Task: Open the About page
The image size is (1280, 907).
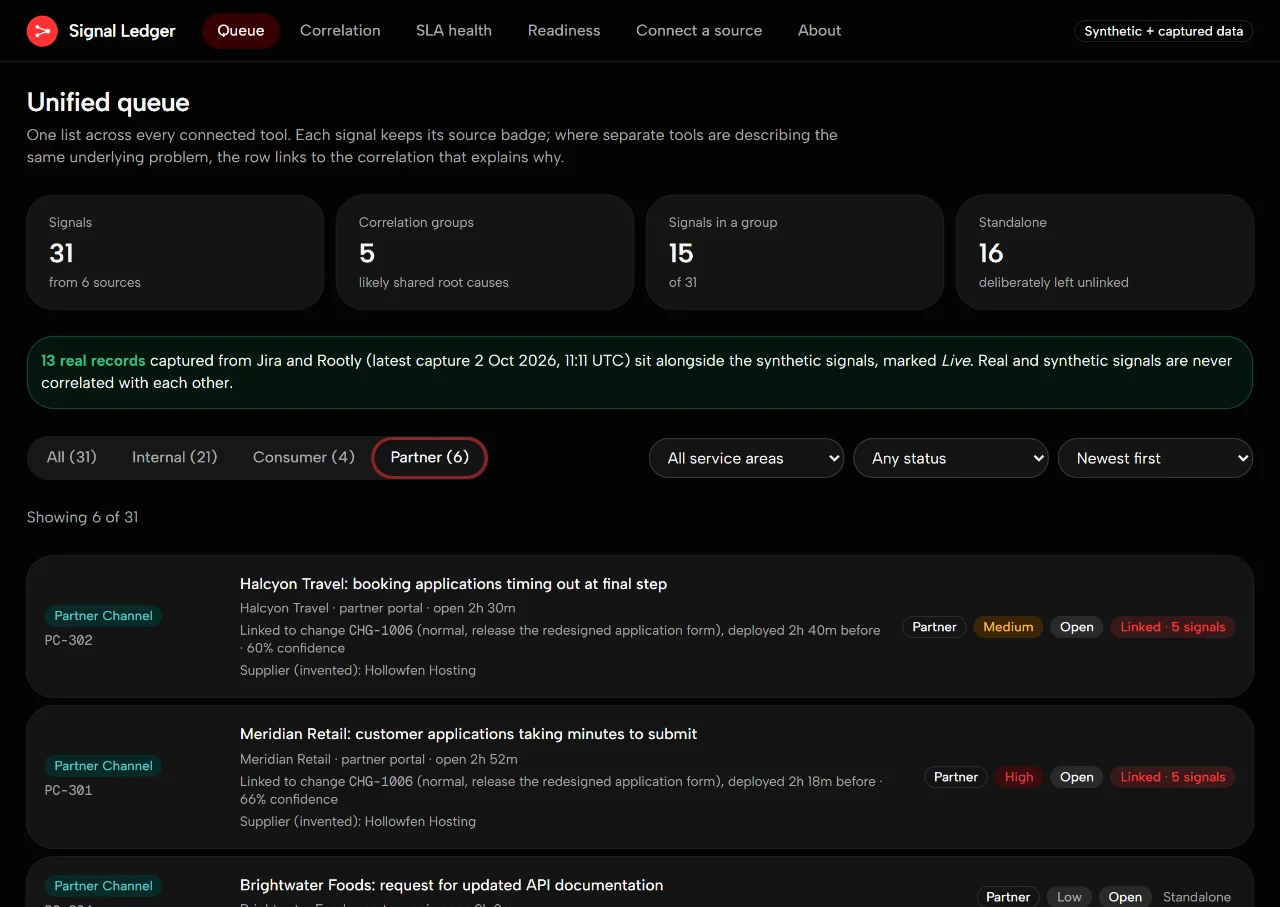Action: [819, 31]
